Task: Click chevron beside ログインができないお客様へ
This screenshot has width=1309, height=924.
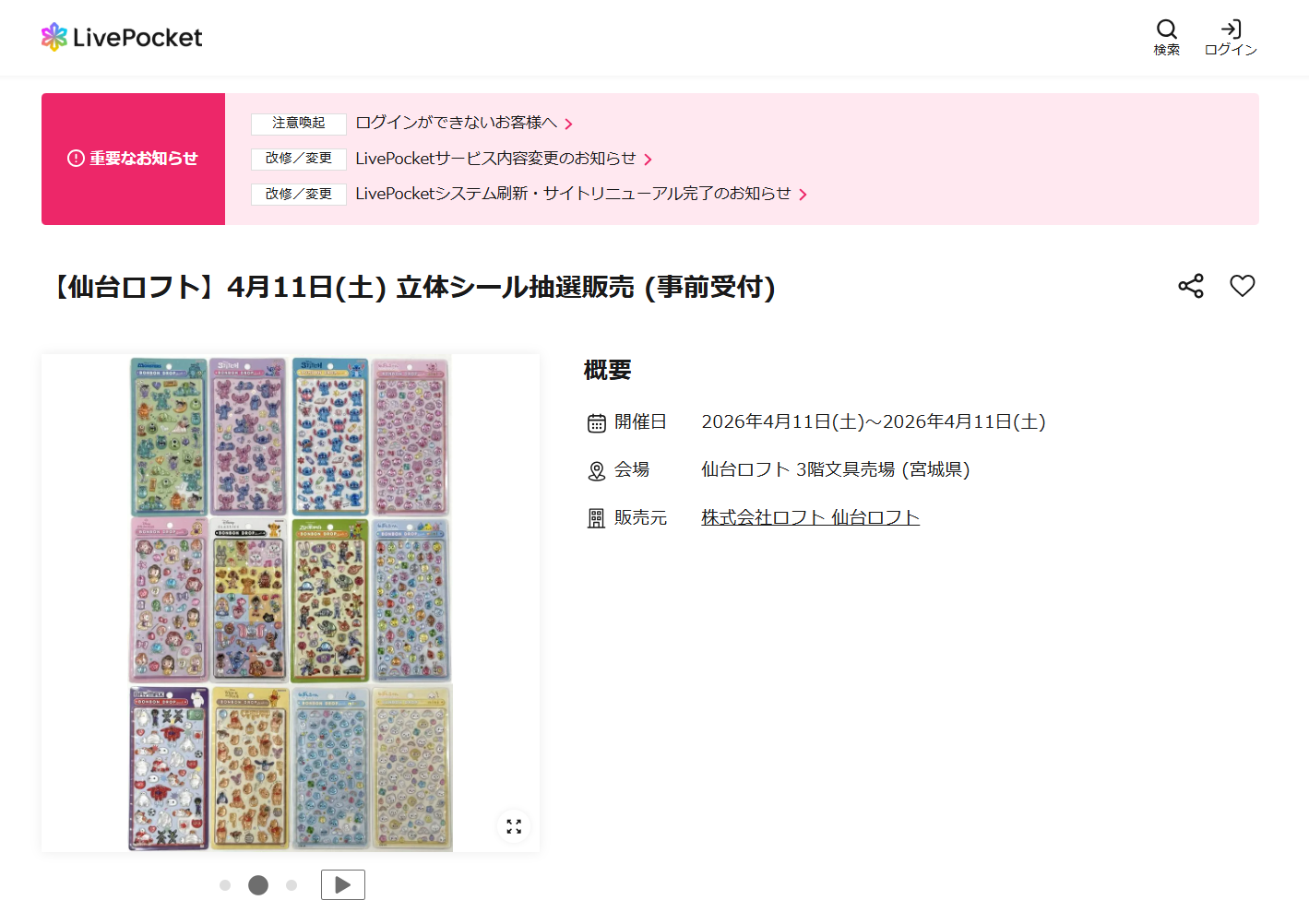Action: click(569, 124)
